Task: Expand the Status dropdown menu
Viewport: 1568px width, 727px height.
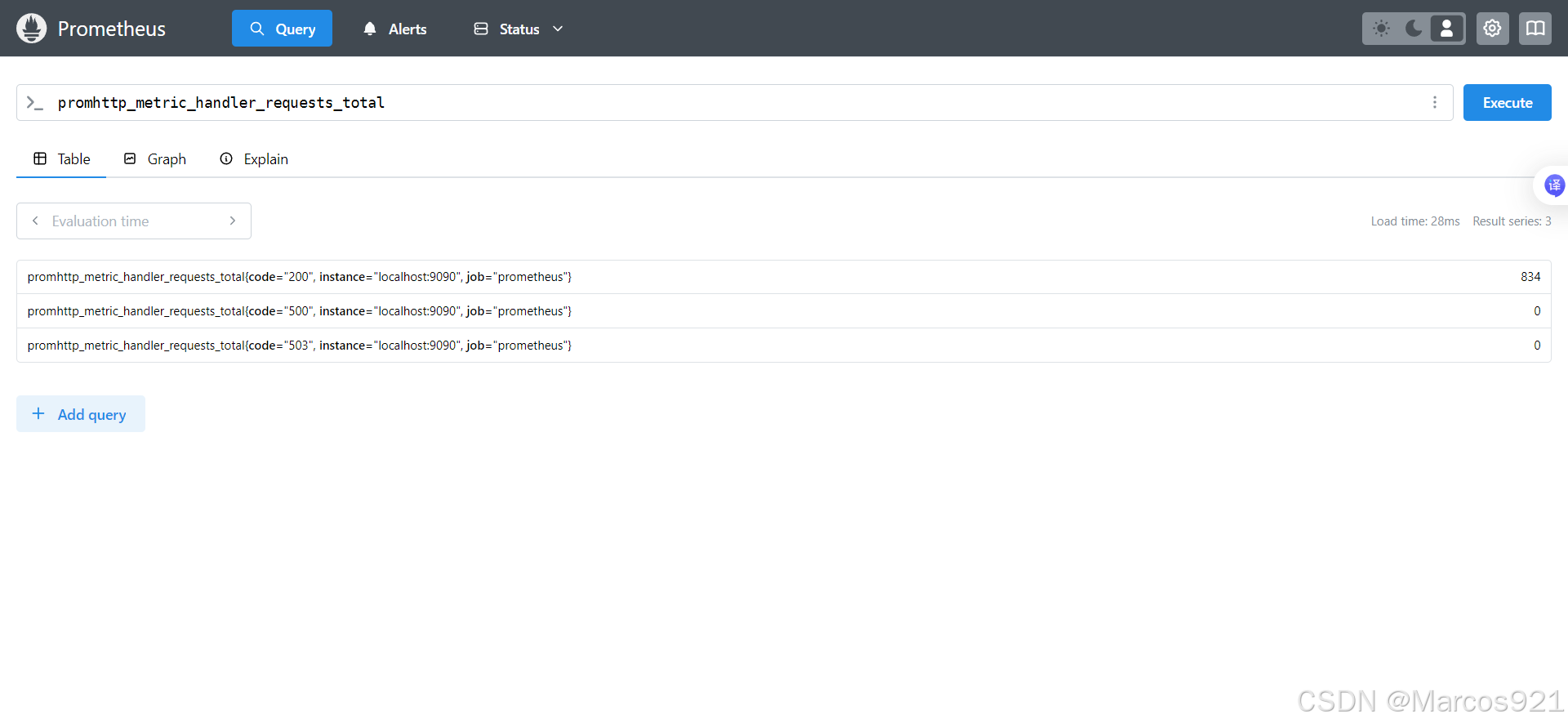Action: tap(519, 29)
